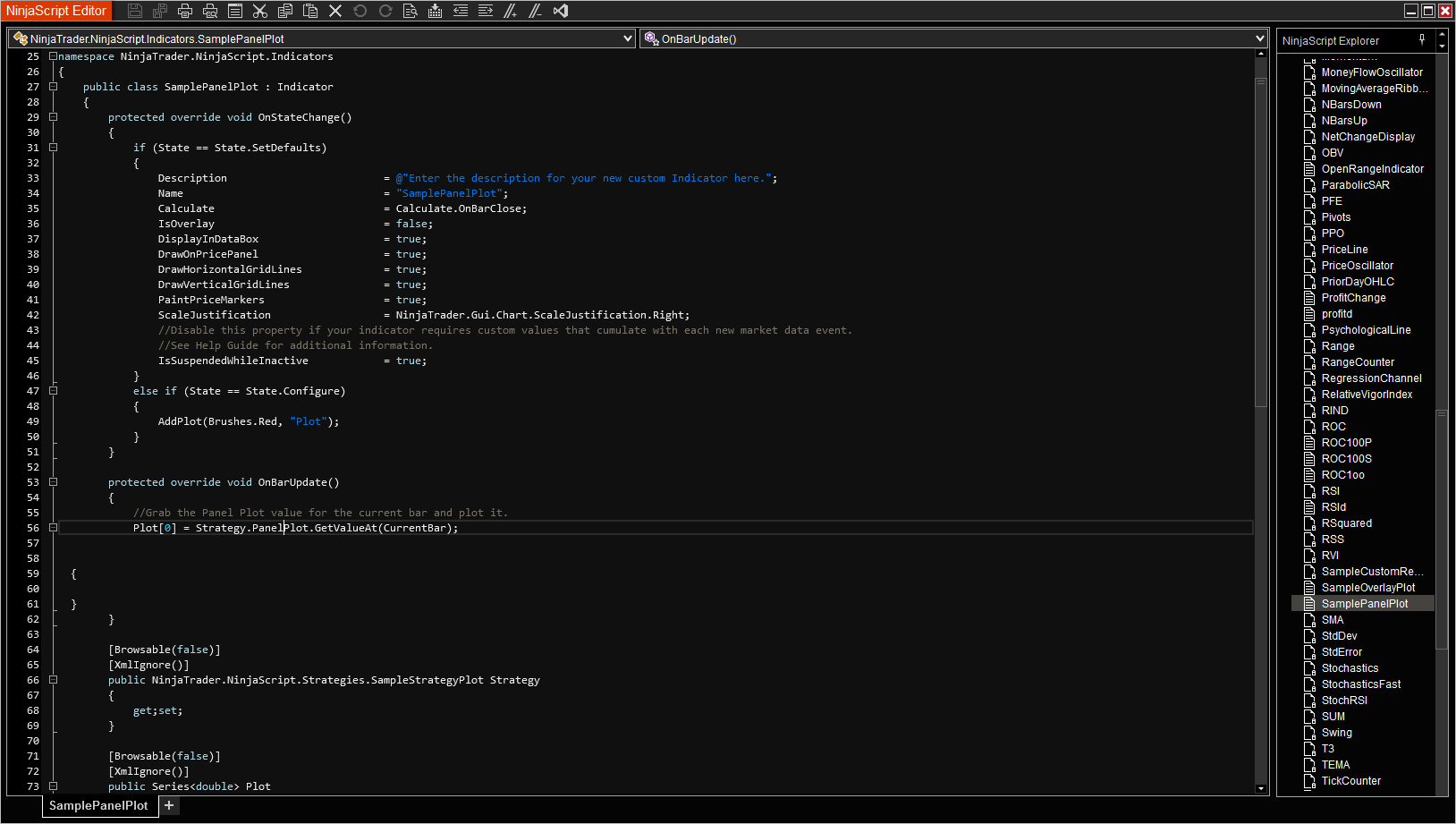The height and width of the screenshot is (824, 1456).
Task: Open the script in Visual Studio
Action: pos(561,11)
